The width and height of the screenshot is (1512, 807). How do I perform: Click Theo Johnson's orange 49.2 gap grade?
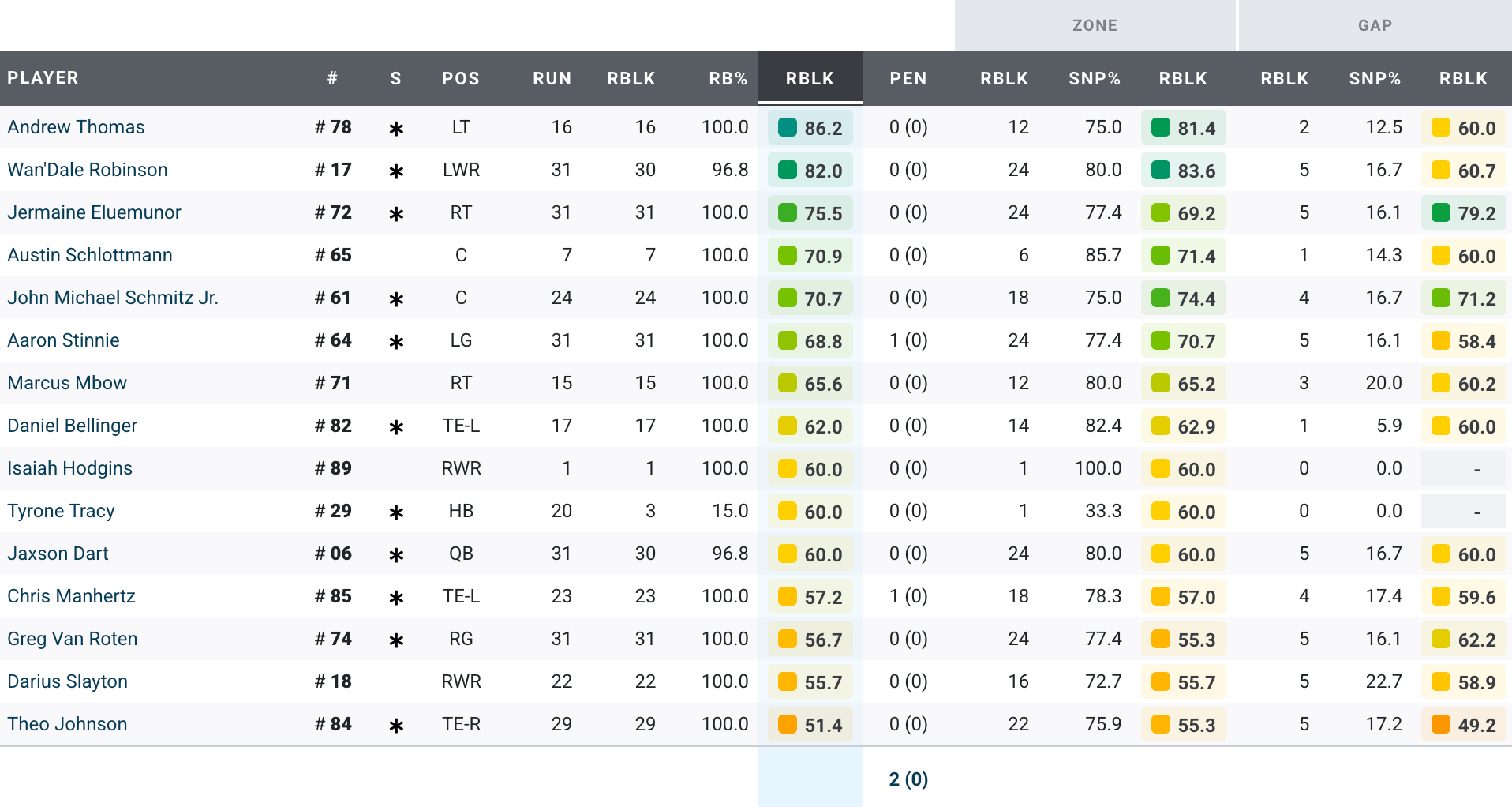1464,725
